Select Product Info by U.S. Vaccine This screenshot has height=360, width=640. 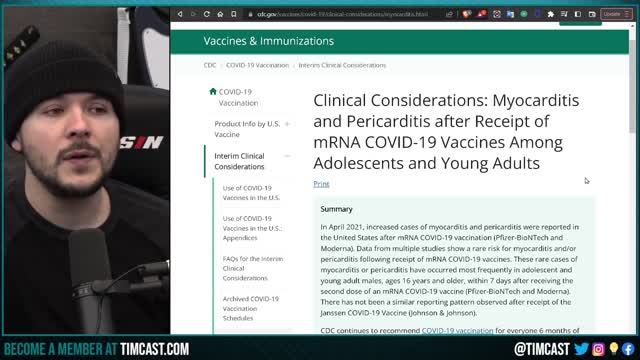point(247,129)
